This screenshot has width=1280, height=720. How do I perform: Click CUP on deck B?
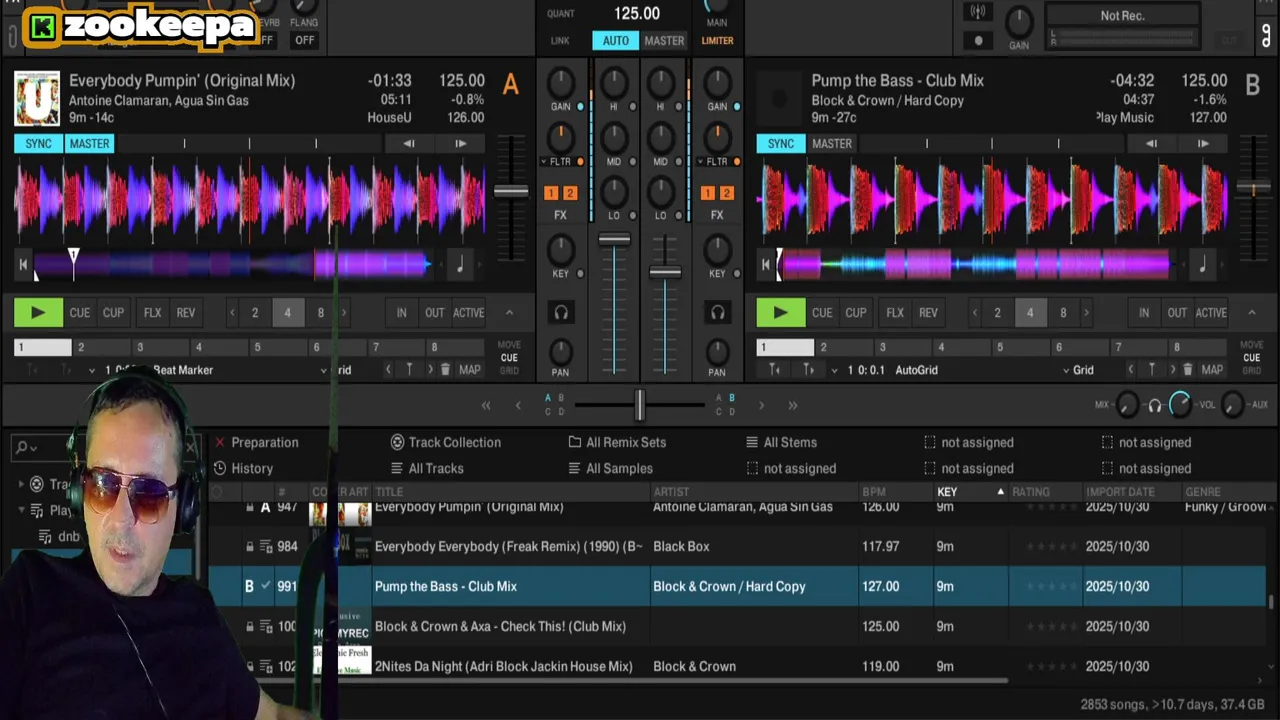coord(856,313)
